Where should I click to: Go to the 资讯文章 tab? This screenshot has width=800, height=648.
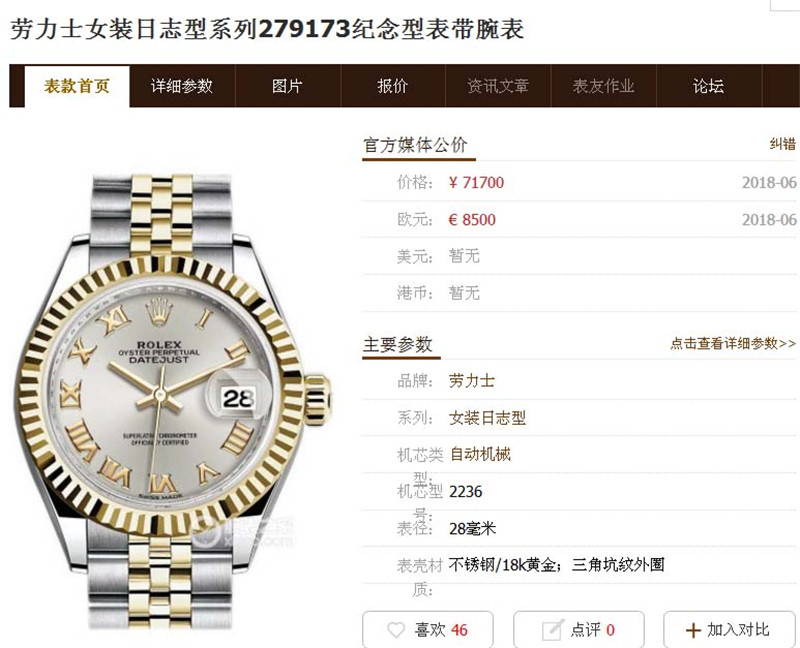498,86
